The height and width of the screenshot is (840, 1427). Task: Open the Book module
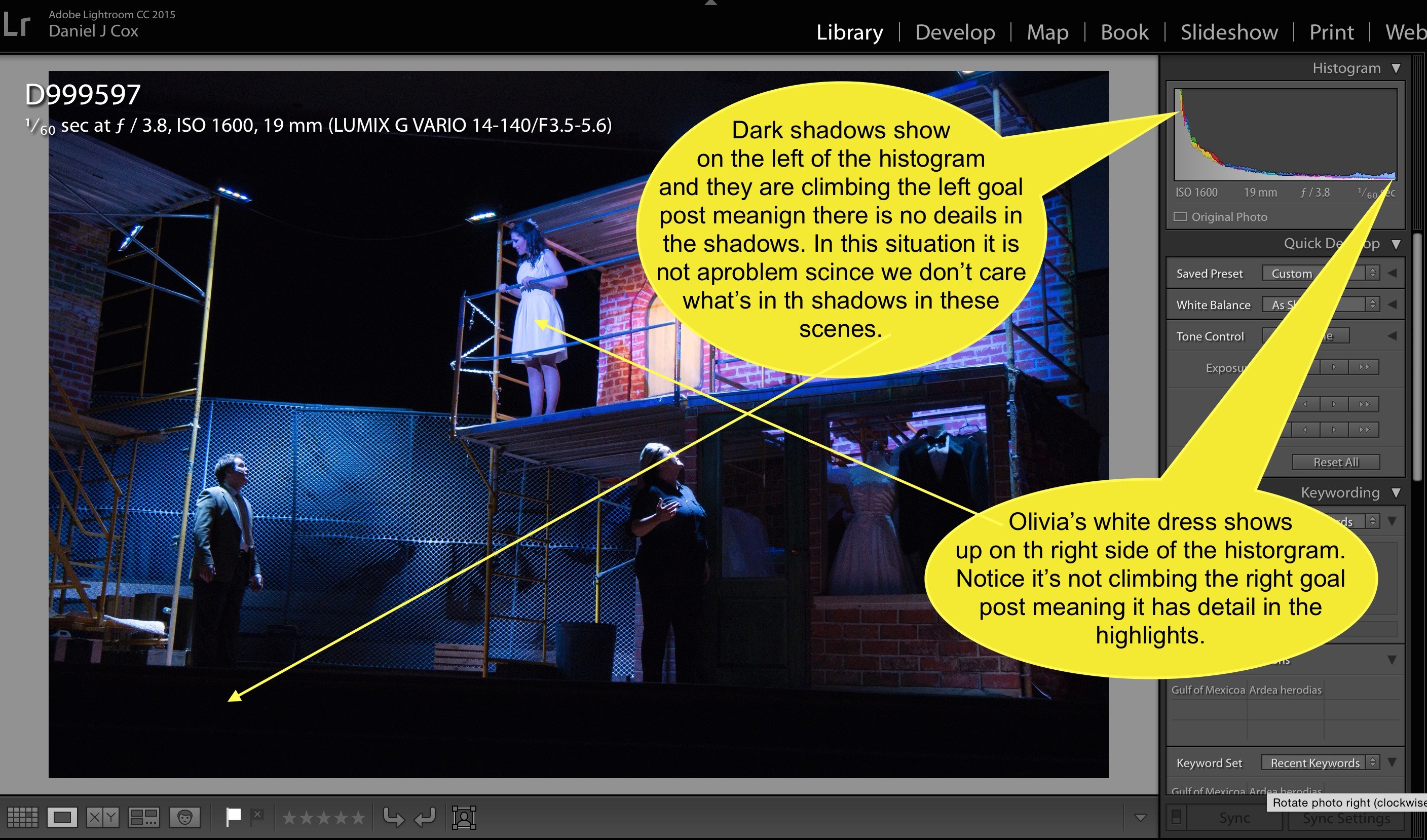coord(1124,32)
